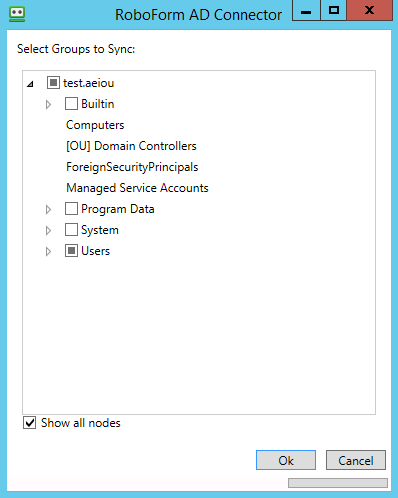Toggle the Users checkbox
Viewport: 398px width, 498px height.
(x=71, y=251)
